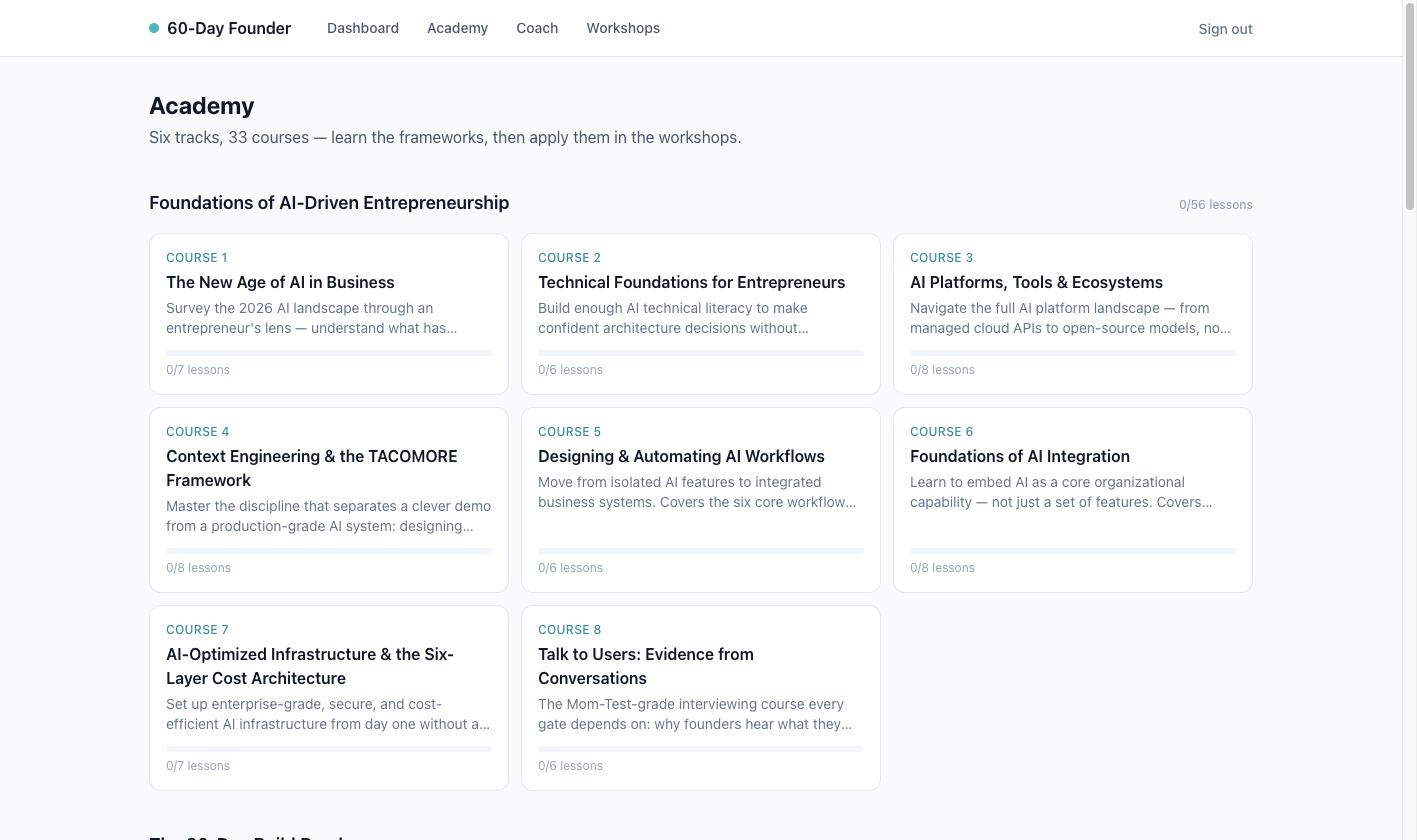Image resolution: width=1417 pixels, height=840 pixels.
Task: Click the Course 8 progress bar
Action: click(x=701, y=749)
